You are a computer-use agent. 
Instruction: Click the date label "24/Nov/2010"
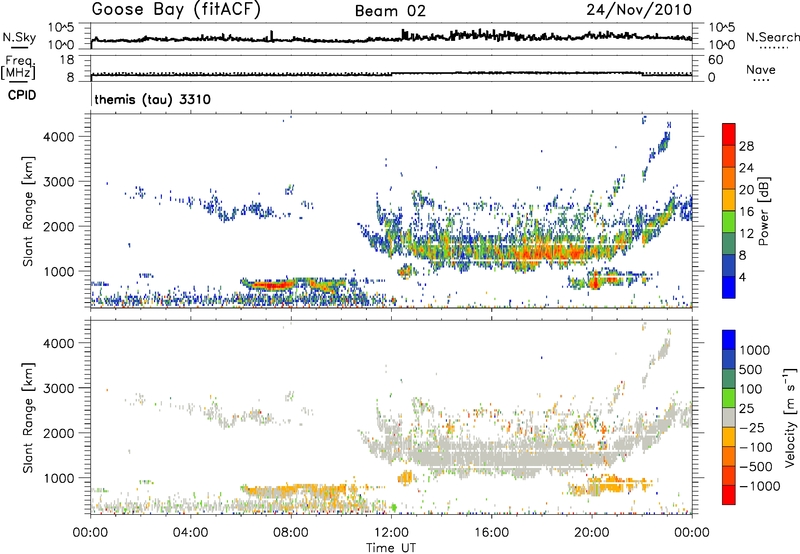pyautogui.click(x=639, y=10)
